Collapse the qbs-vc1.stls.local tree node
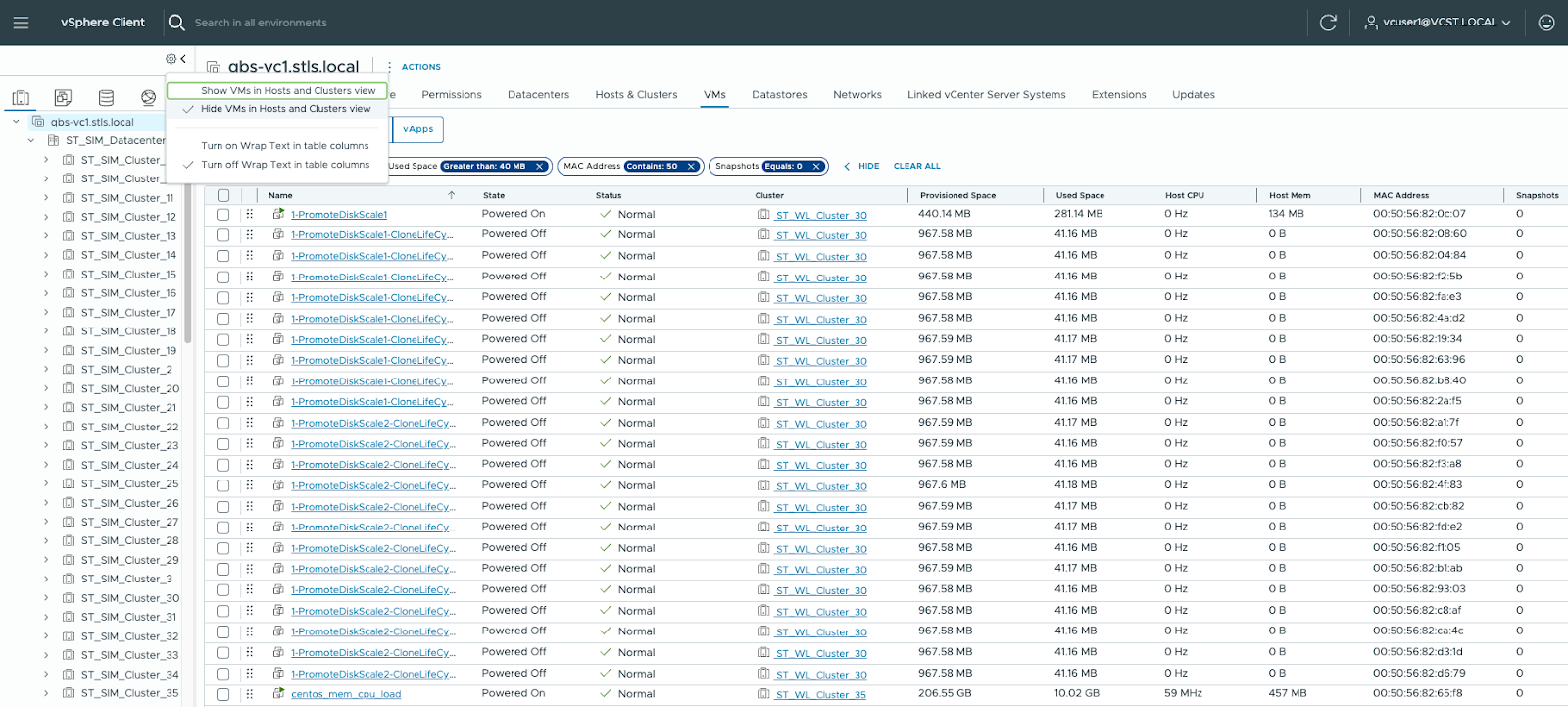 [x=16, y=122]
